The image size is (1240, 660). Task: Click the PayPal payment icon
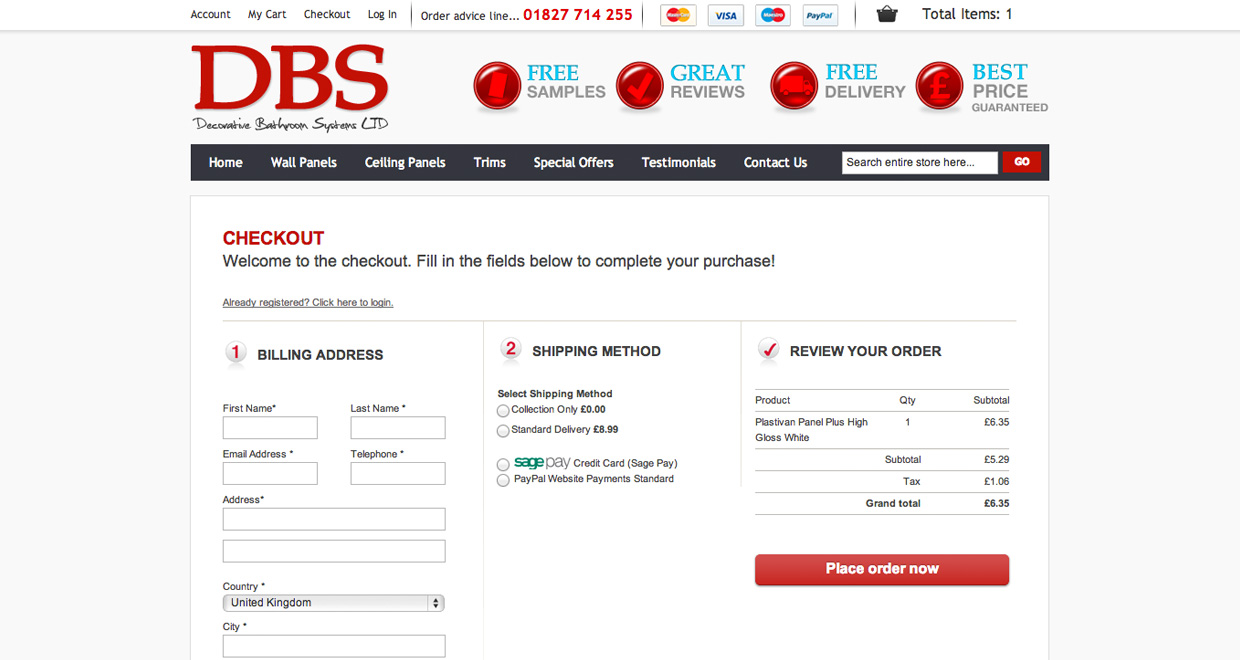click(x=820, y=15)
